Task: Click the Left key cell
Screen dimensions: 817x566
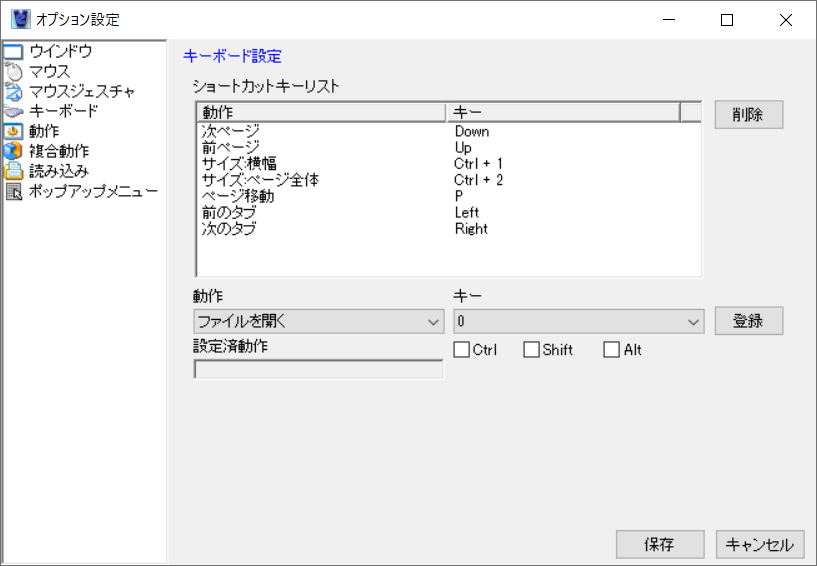Action: point(467,212)
